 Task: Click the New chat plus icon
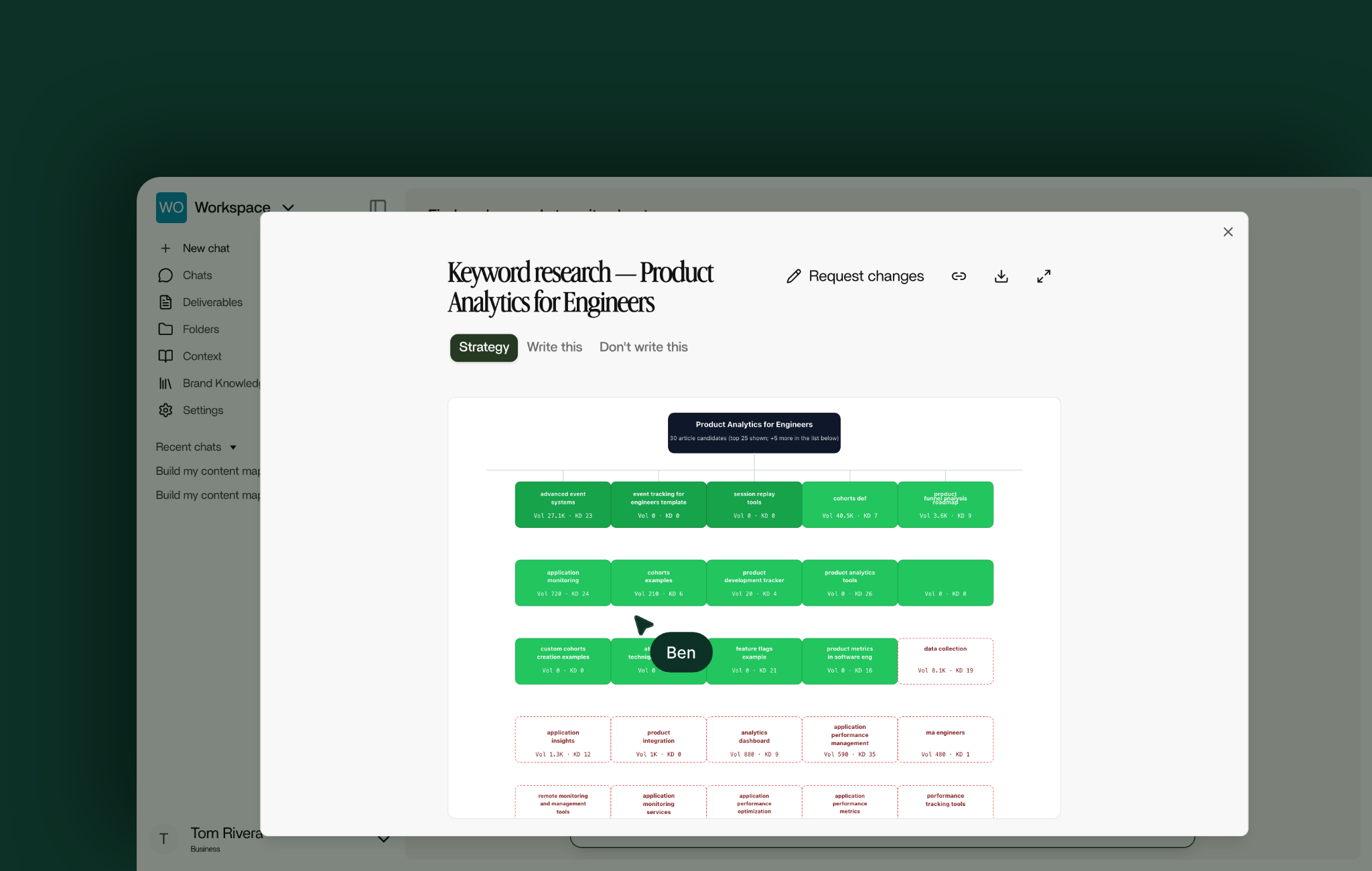point(165,248)
